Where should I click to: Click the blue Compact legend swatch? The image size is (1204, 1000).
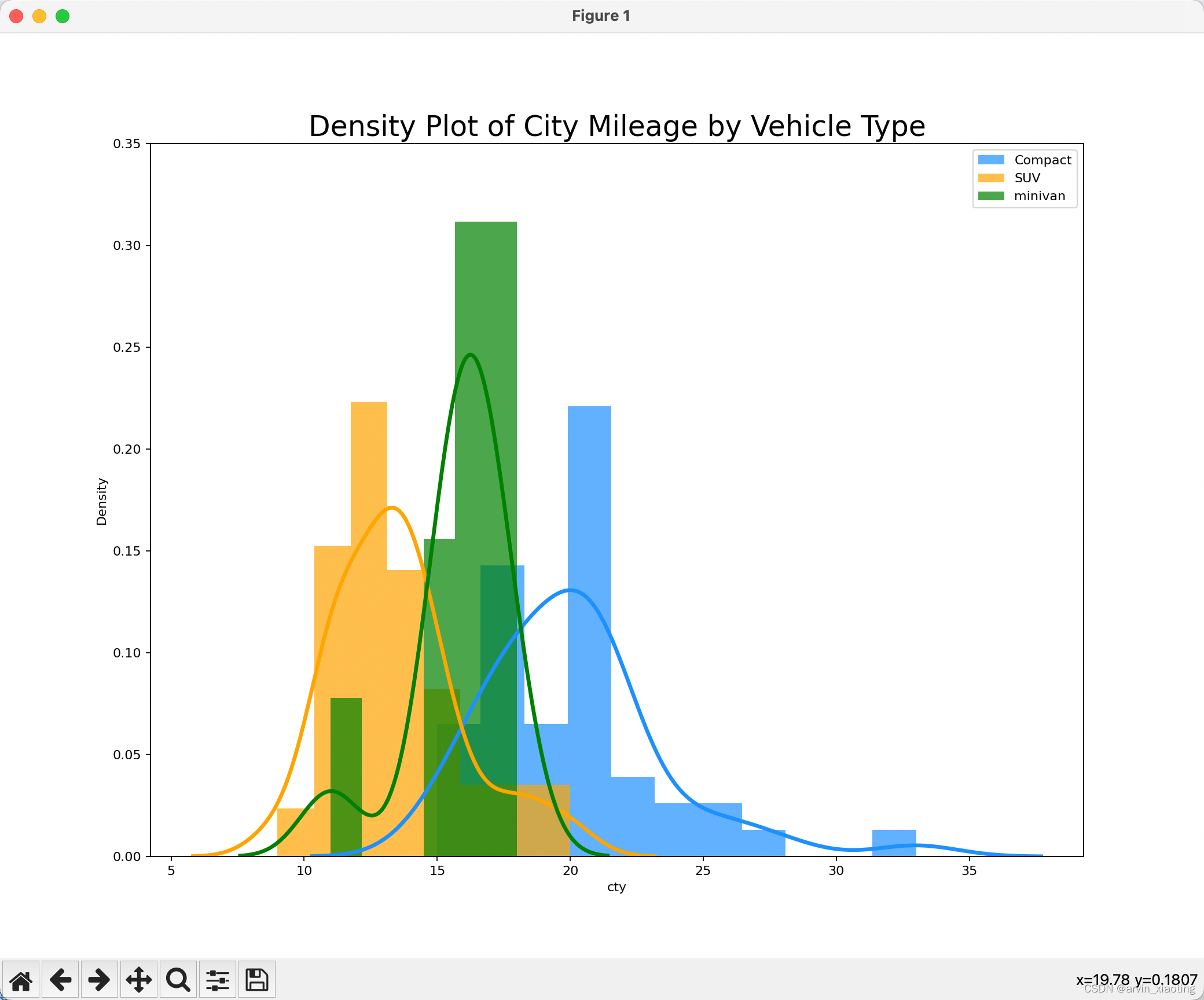coord(990,160)
